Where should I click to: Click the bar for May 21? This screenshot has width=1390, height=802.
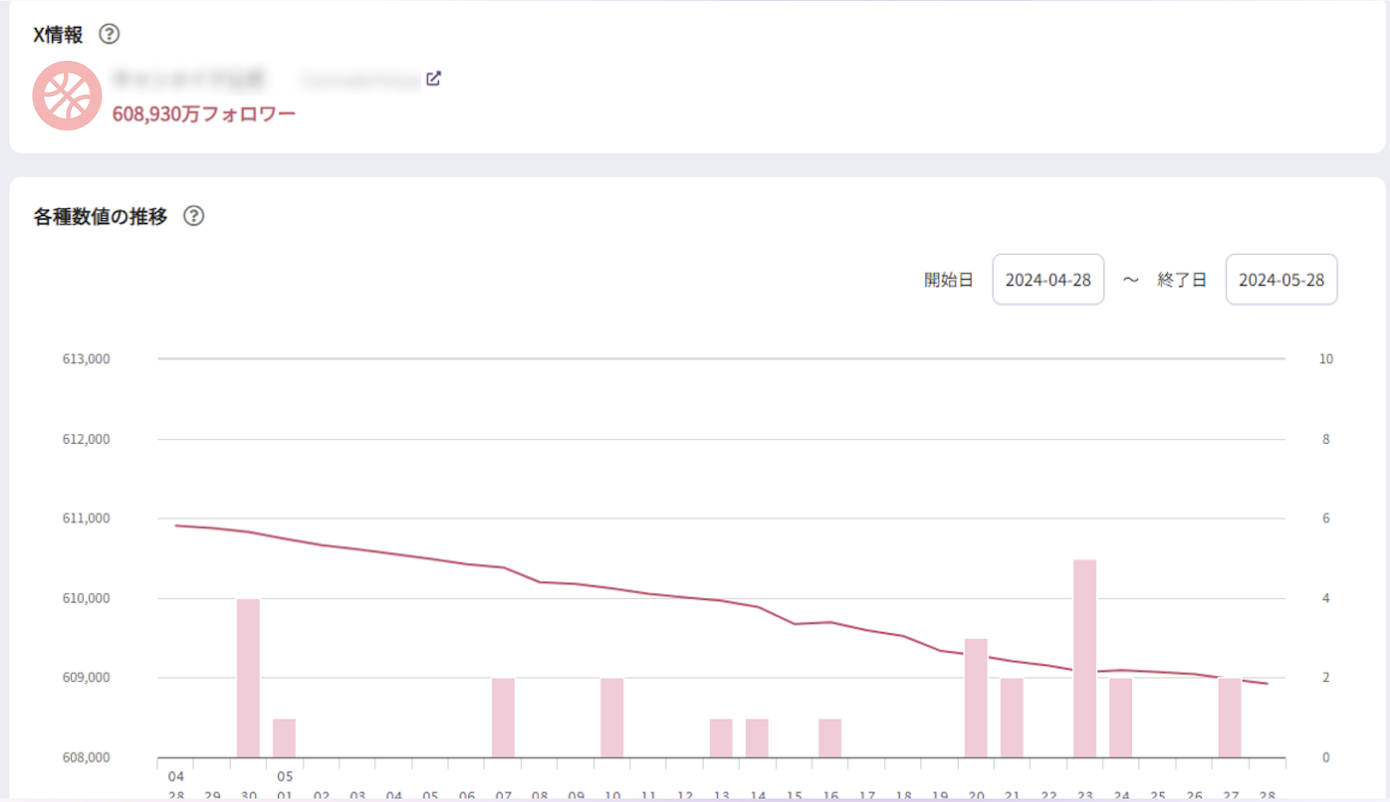click(1012, 718)
